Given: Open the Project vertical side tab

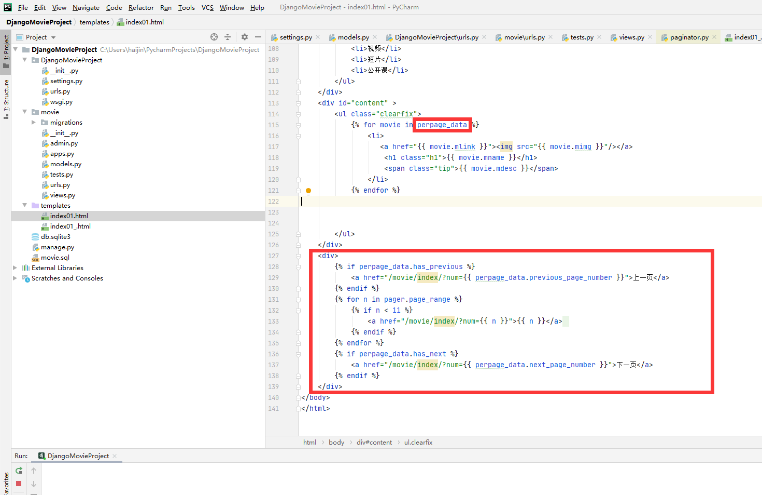Looking at the screenshot, I should click(x=6, y=51).
